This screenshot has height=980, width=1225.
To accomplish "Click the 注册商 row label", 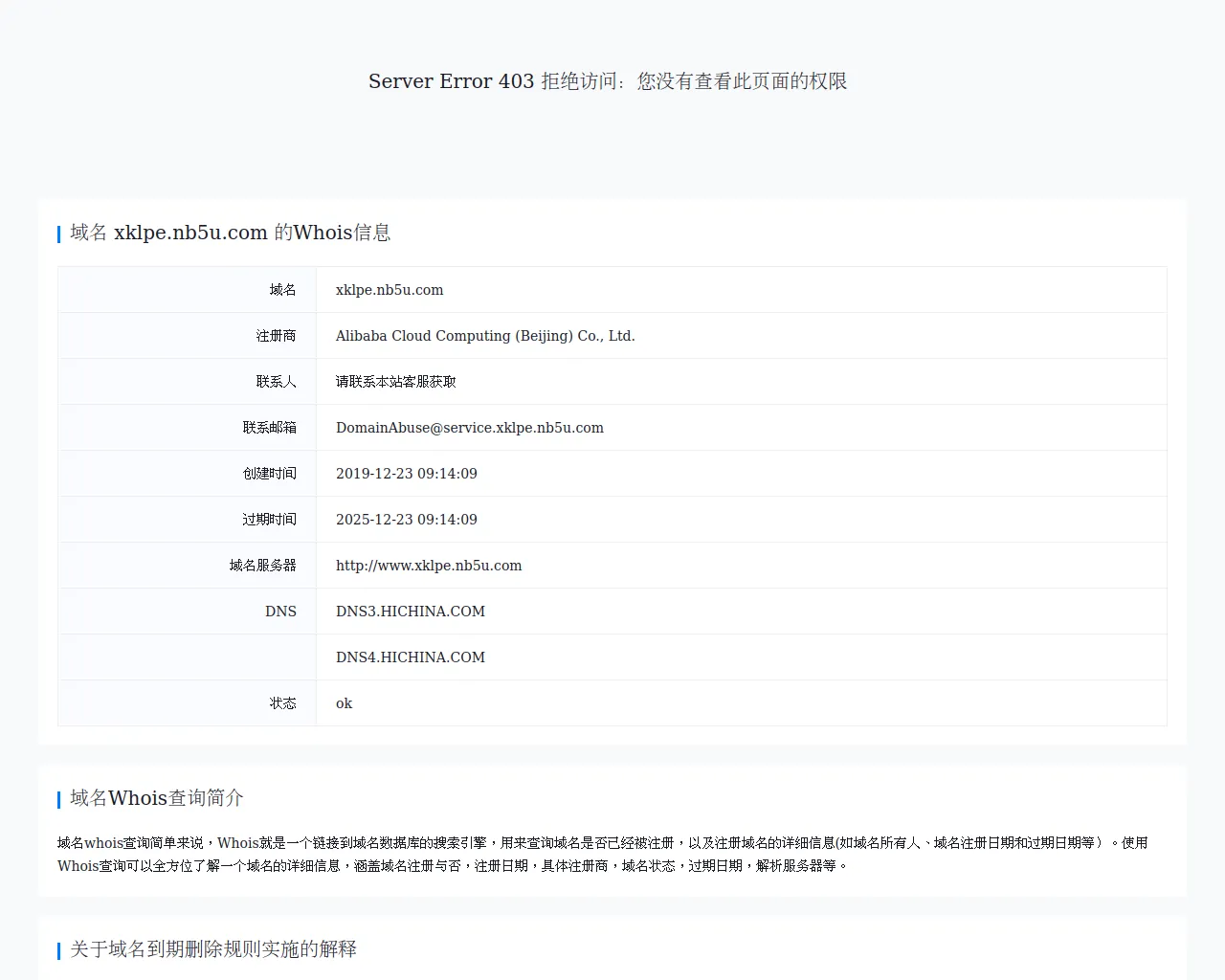I will tap(277, 335).
